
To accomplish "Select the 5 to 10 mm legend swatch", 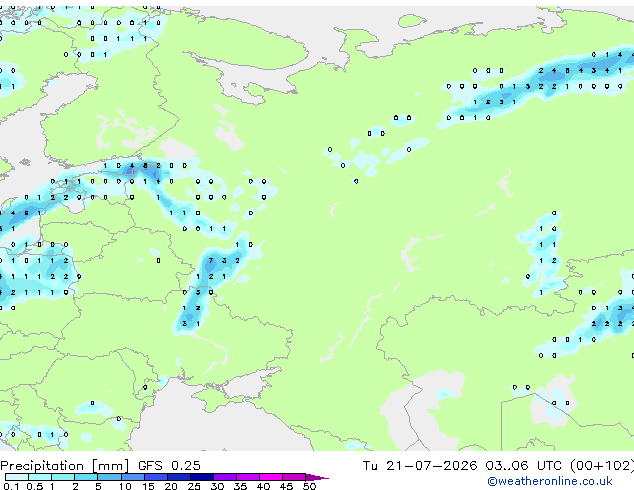I will 109,477.
